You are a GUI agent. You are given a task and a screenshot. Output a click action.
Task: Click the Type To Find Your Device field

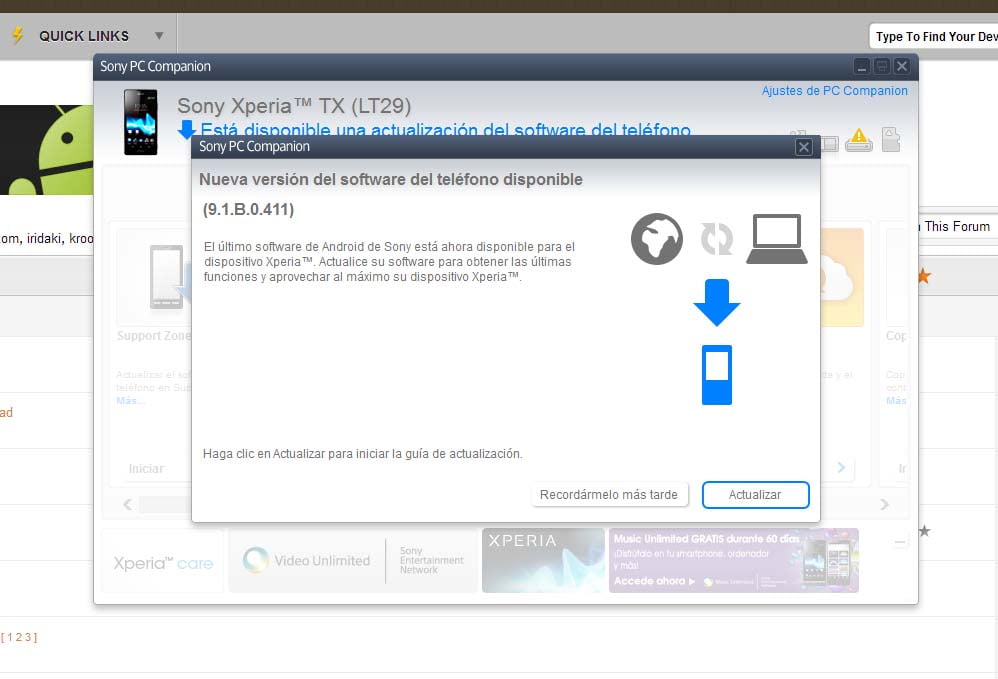click(934, 36)
